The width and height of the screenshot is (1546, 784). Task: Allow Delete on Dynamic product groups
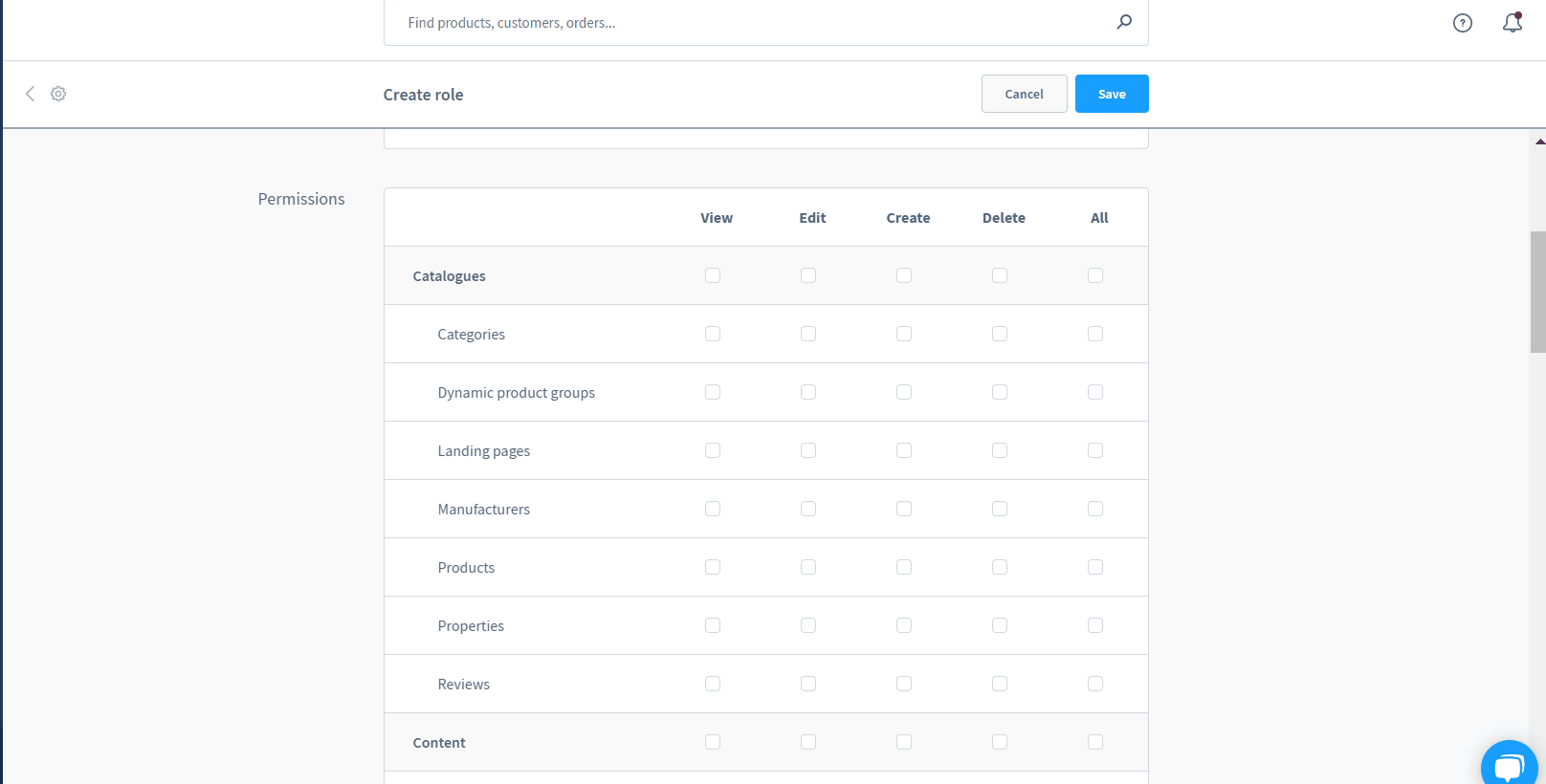pyautogui.click(x=1000, y=392)
